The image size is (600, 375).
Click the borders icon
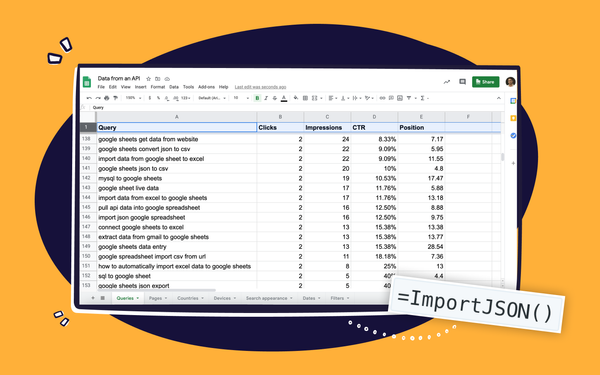click(x=305, y=98)
